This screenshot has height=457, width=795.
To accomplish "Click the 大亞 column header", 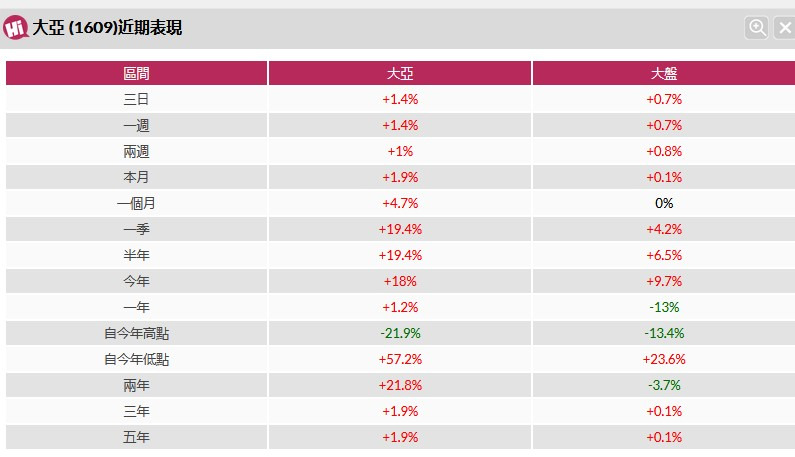I will (x=400, y=73).
